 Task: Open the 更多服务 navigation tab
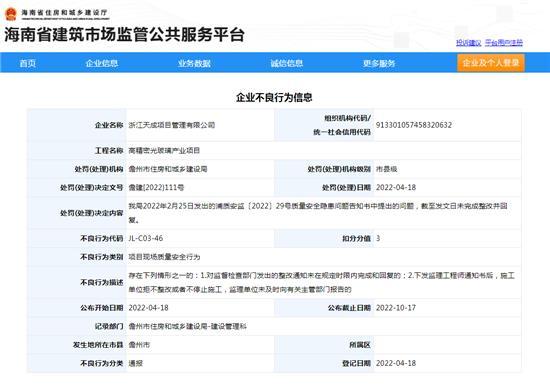[x=379, y=63]
